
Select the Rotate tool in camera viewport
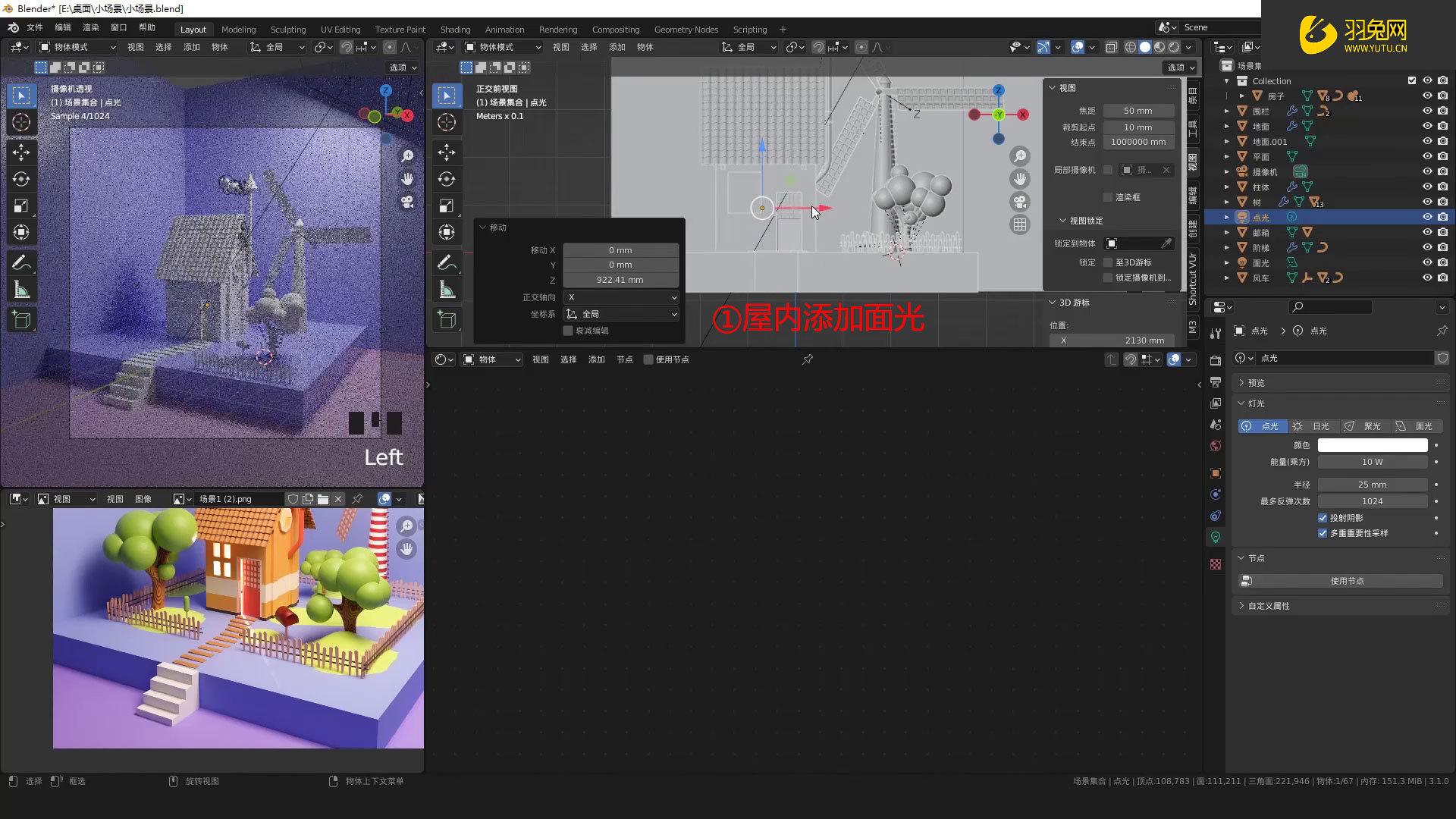click(x=21, y=179)
